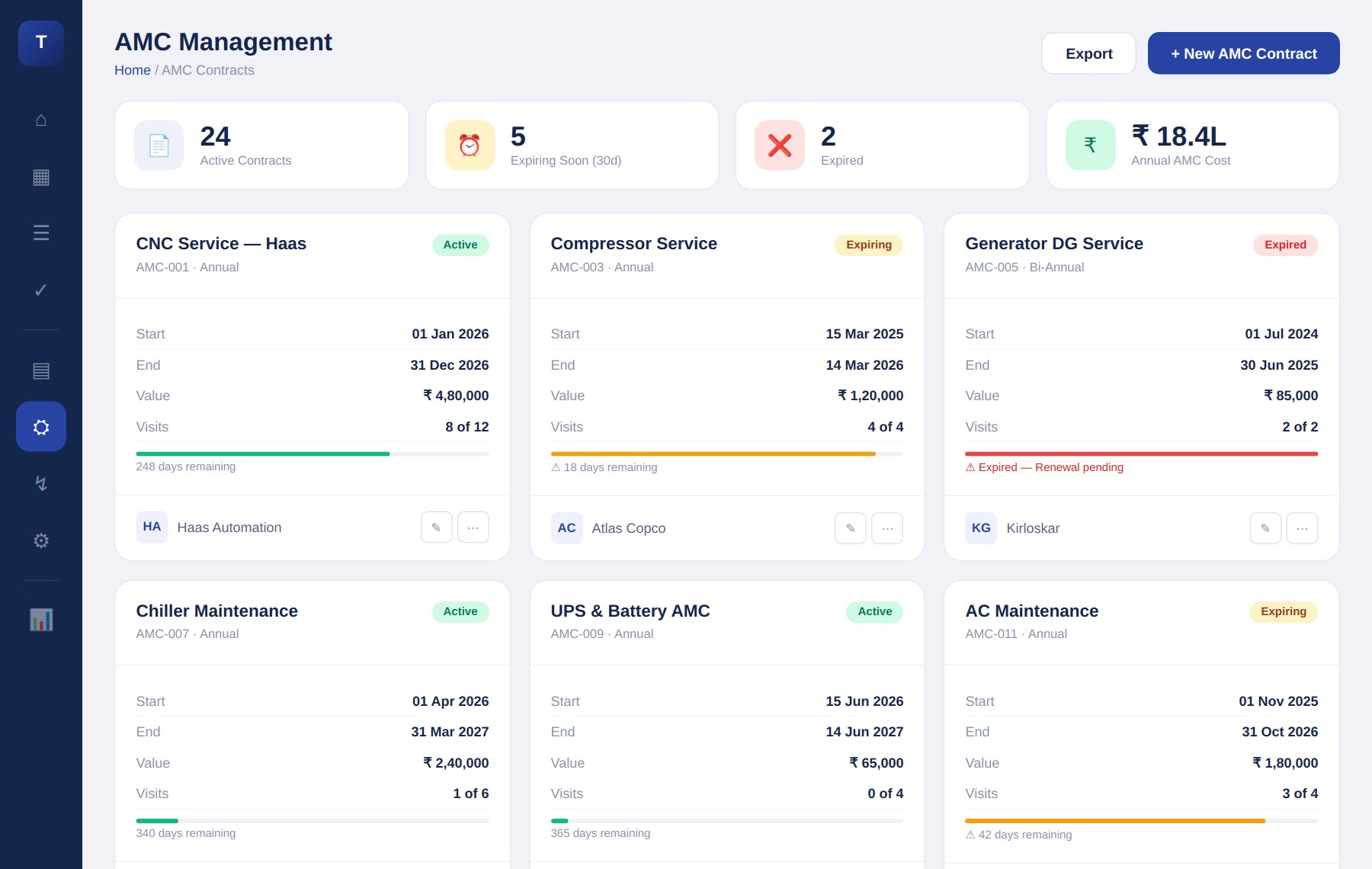Click the T workspace logo
The width and height of the screenshot is (1372, 869).
[40, 43]
